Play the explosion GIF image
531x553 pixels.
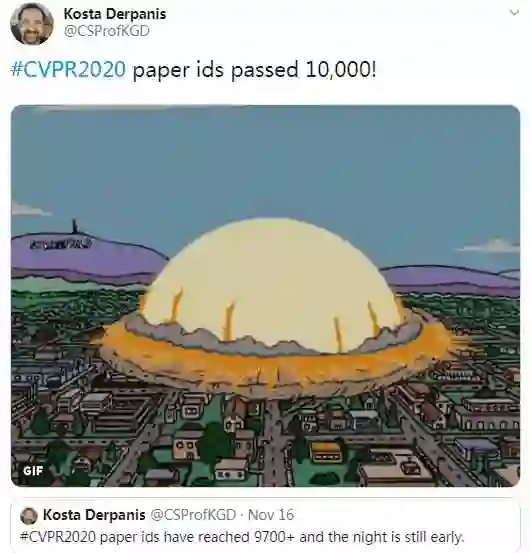click(266, 296)
